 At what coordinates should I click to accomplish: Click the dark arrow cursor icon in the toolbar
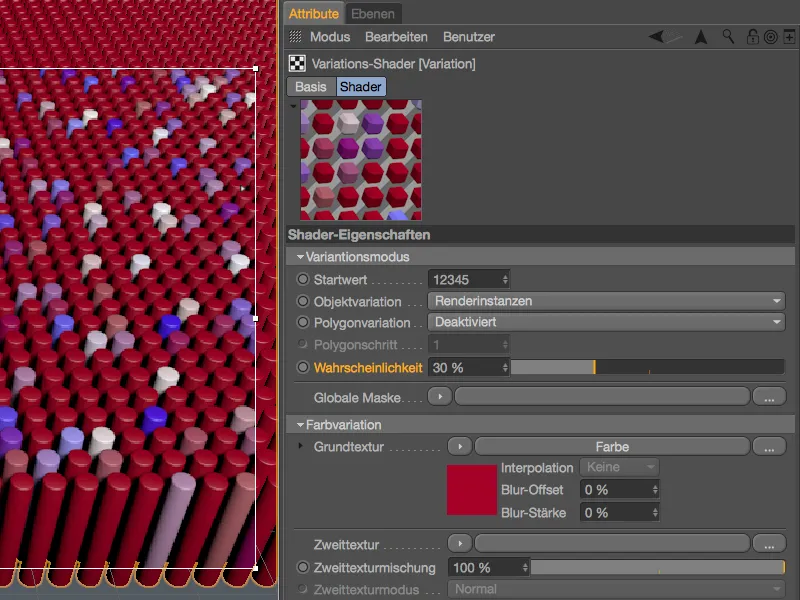pos(700,37)
